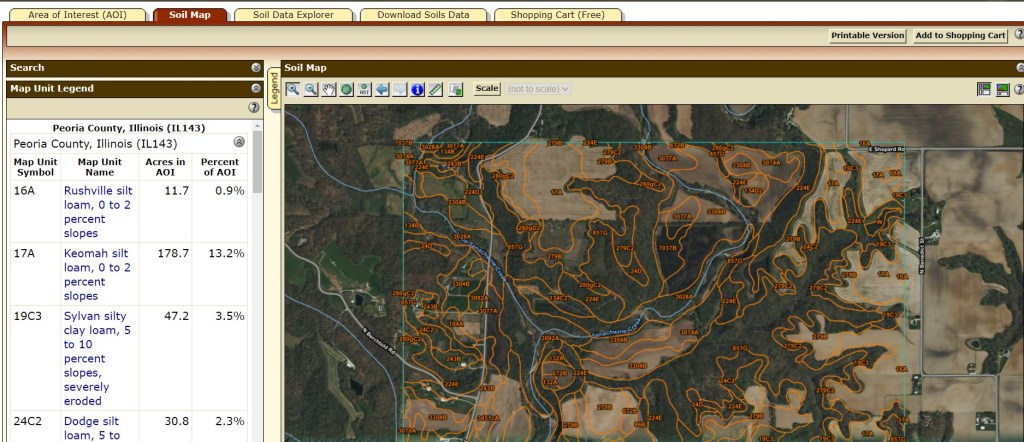
Task: Select the Zoom In magnifier tool
Action: coord(293,89)
